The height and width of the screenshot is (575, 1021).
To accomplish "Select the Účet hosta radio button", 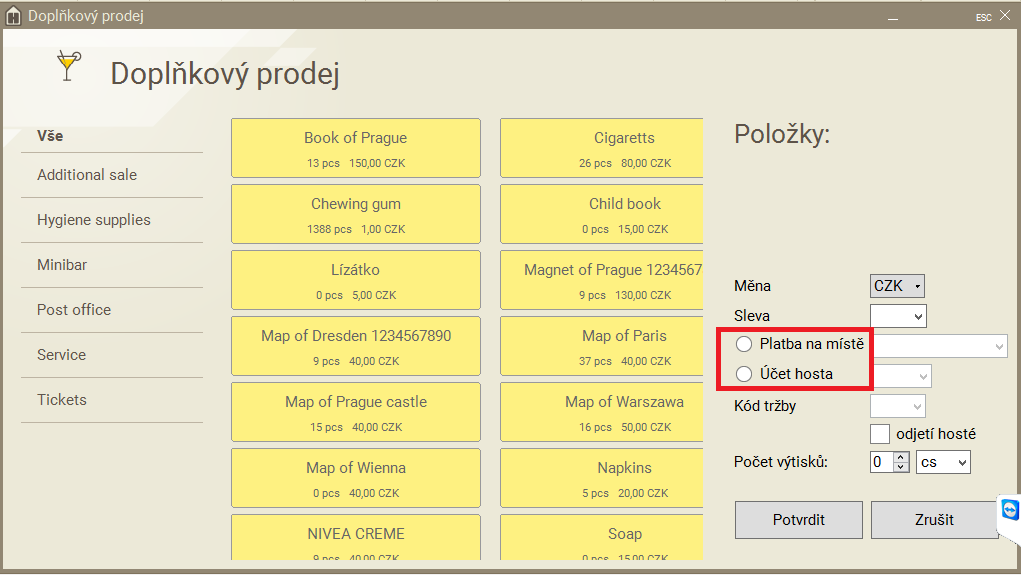I will (744, 374).
